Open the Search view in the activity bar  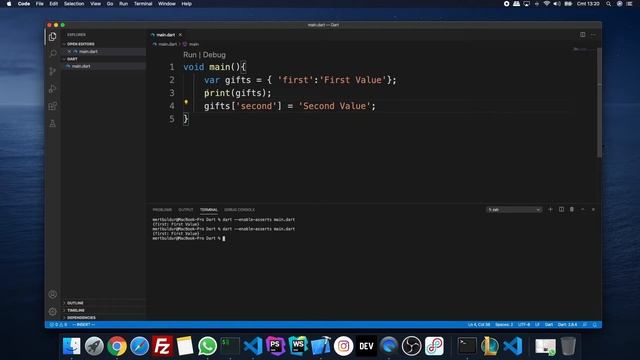pyautogui.click(x=53, y=54)
